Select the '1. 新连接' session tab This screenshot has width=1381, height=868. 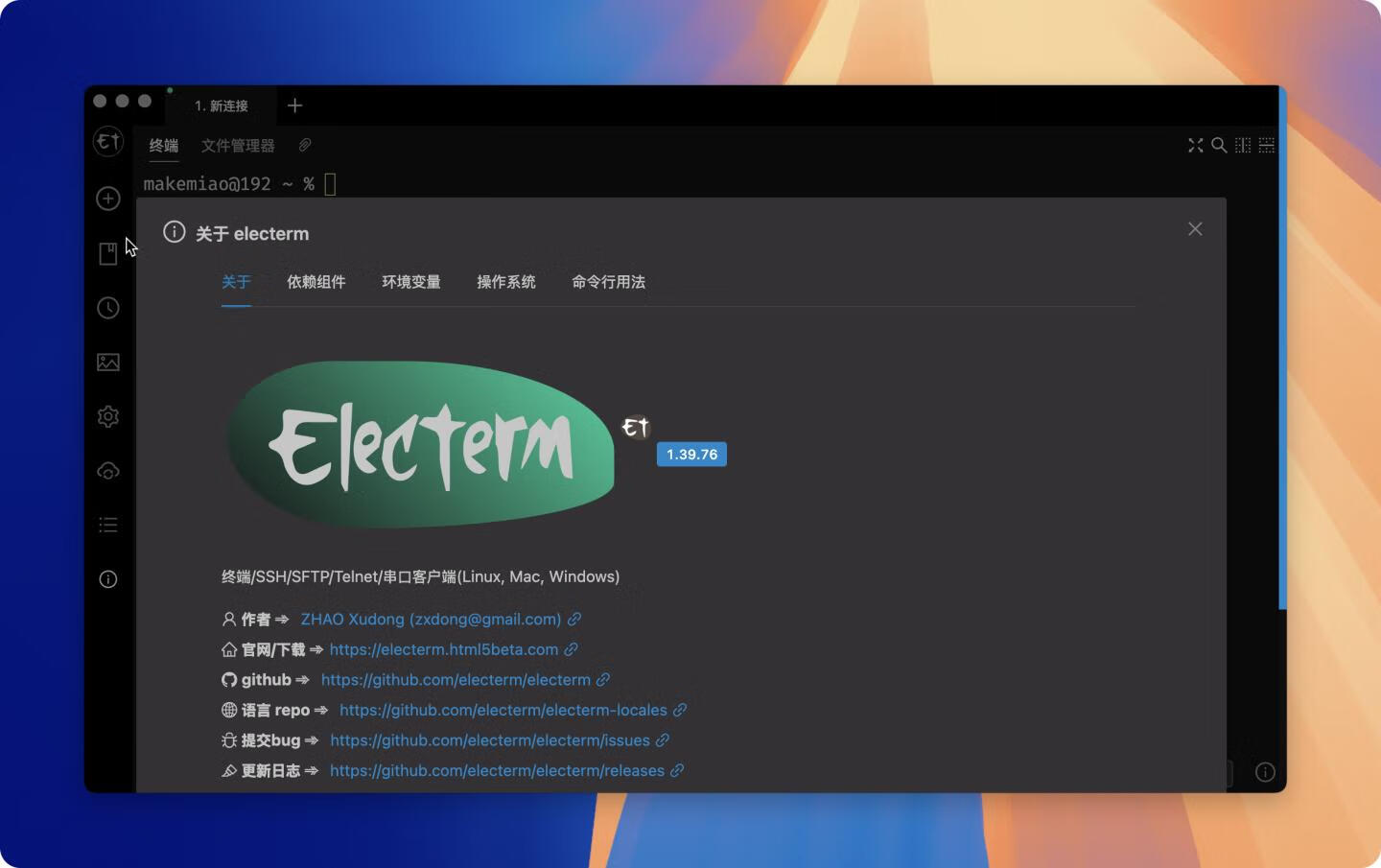[222, 106]
